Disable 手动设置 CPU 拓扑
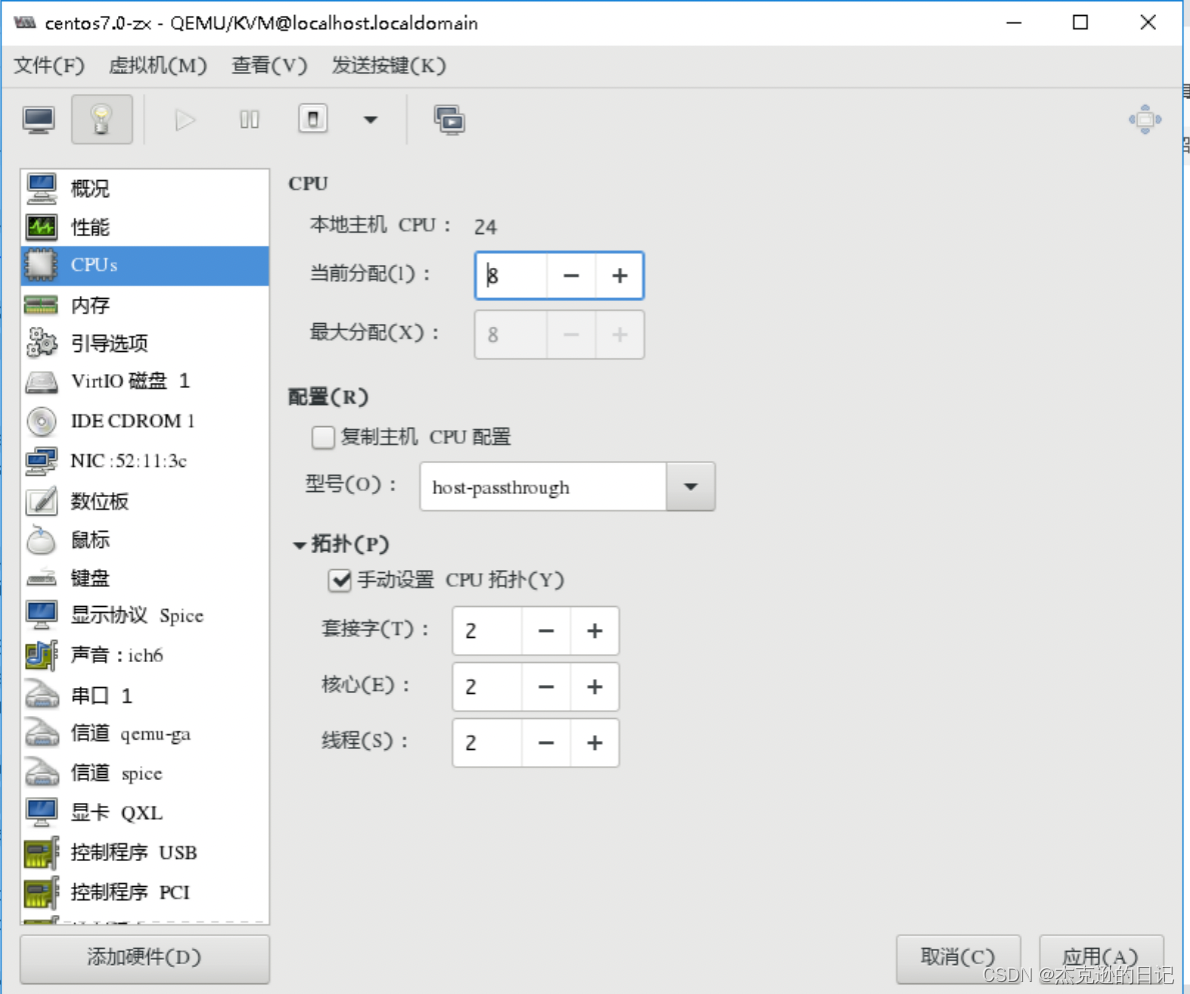Viewport: 1190px width, 994px height. click(x=339, y=580)
